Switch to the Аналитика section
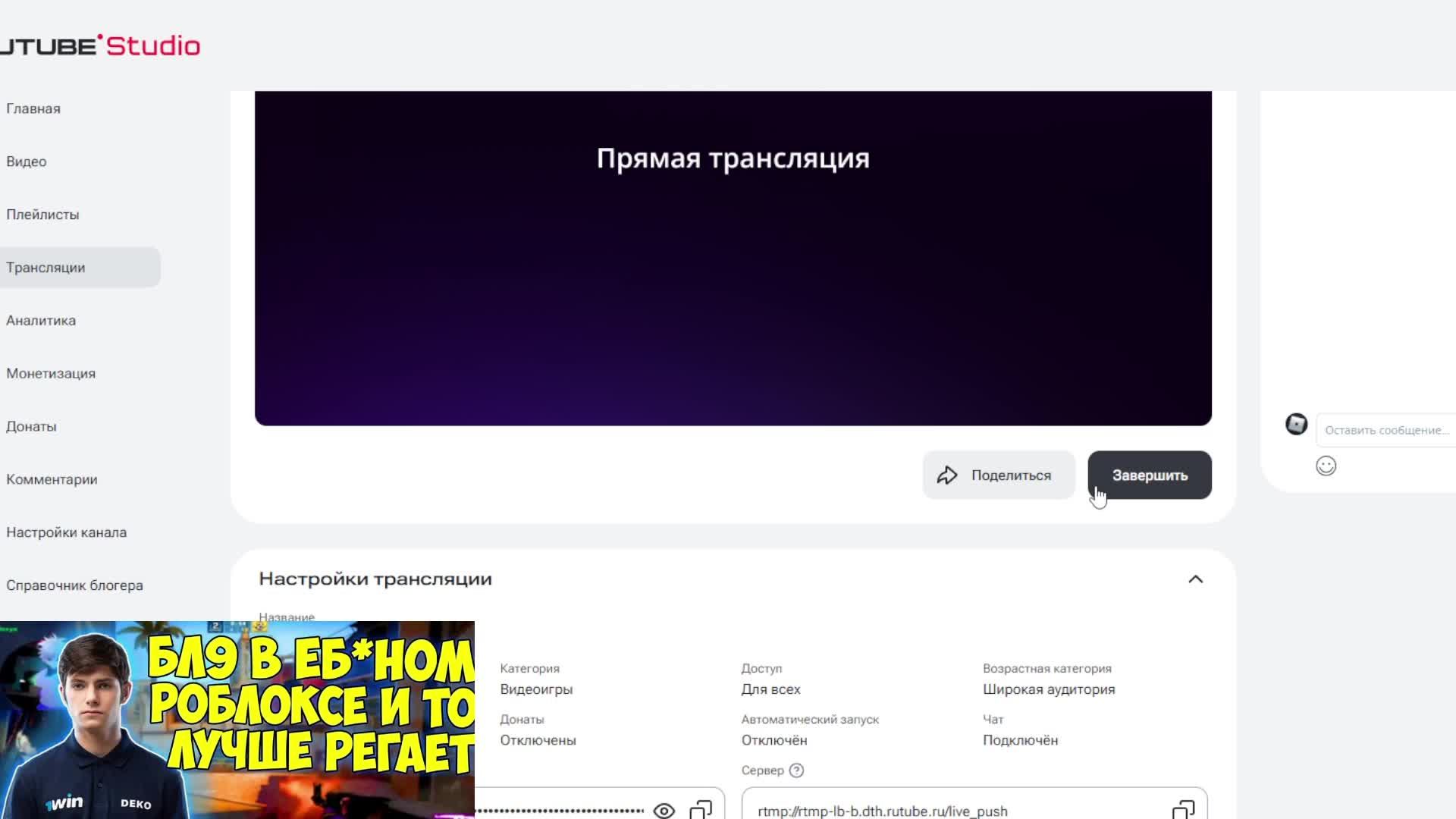1456x819 pixels. point(41,320)
